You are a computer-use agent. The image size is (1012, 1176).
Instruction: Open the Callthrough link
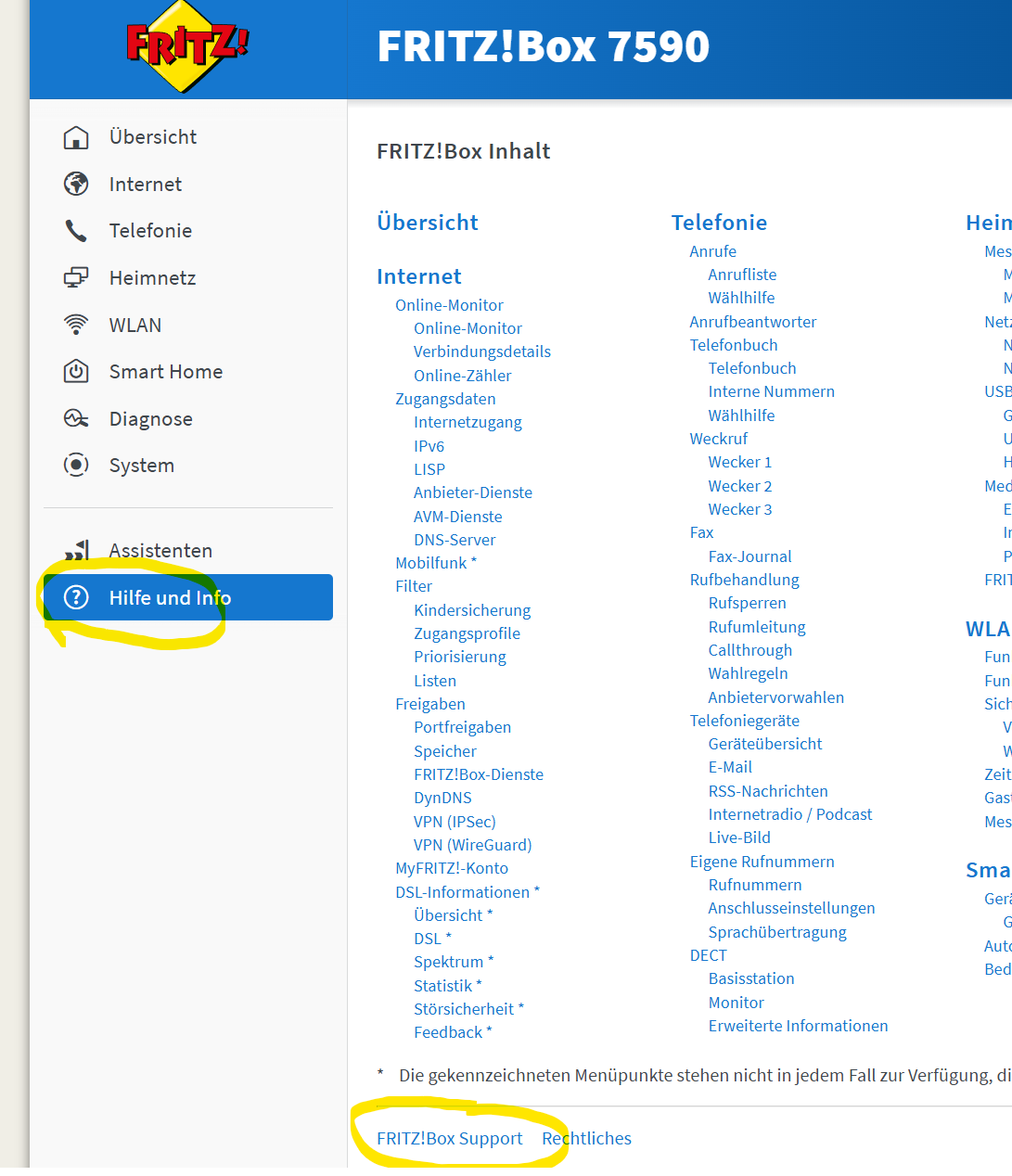tap(750, 650)
